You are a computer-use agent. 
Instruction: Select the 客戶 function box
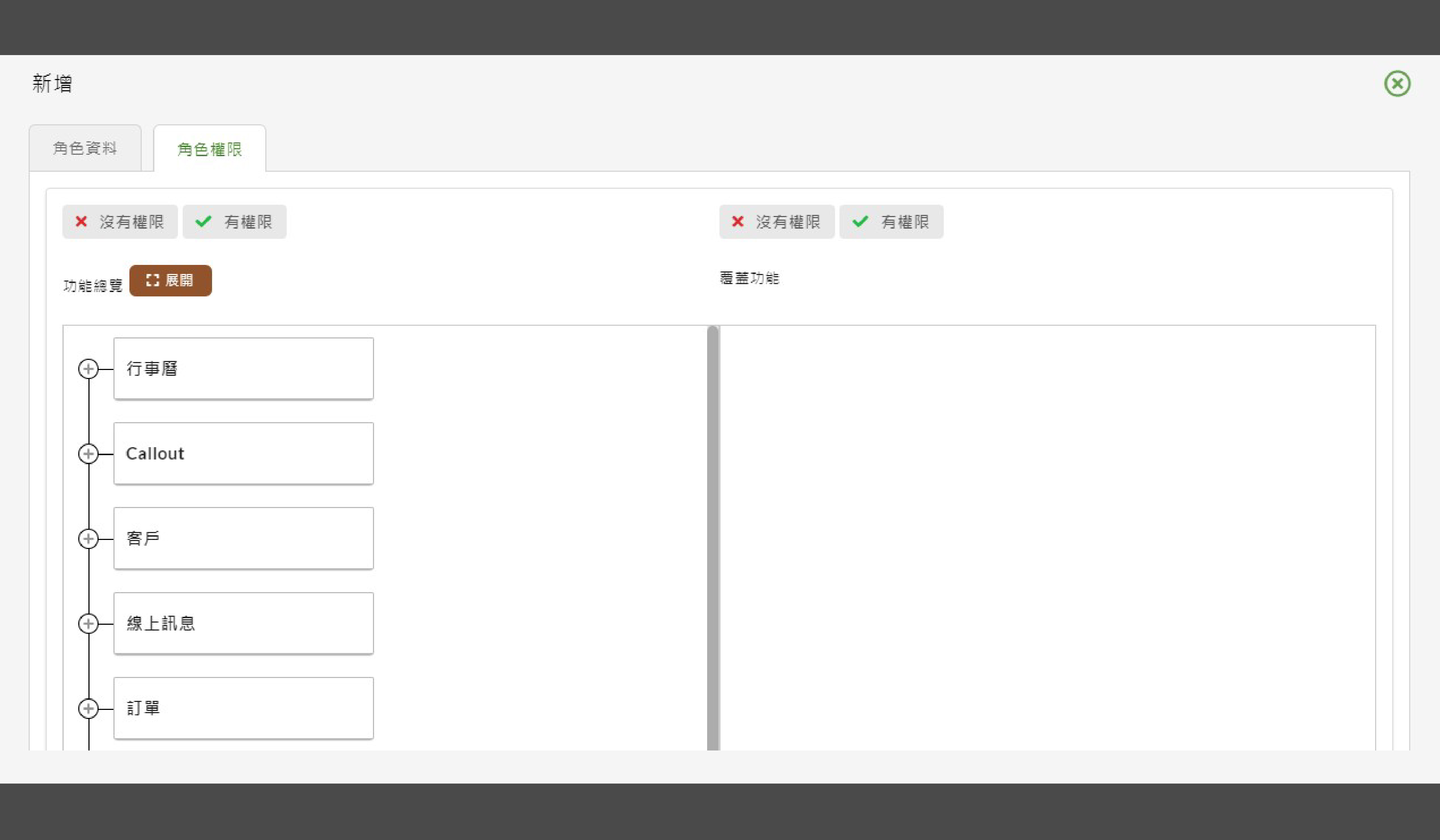244,538
